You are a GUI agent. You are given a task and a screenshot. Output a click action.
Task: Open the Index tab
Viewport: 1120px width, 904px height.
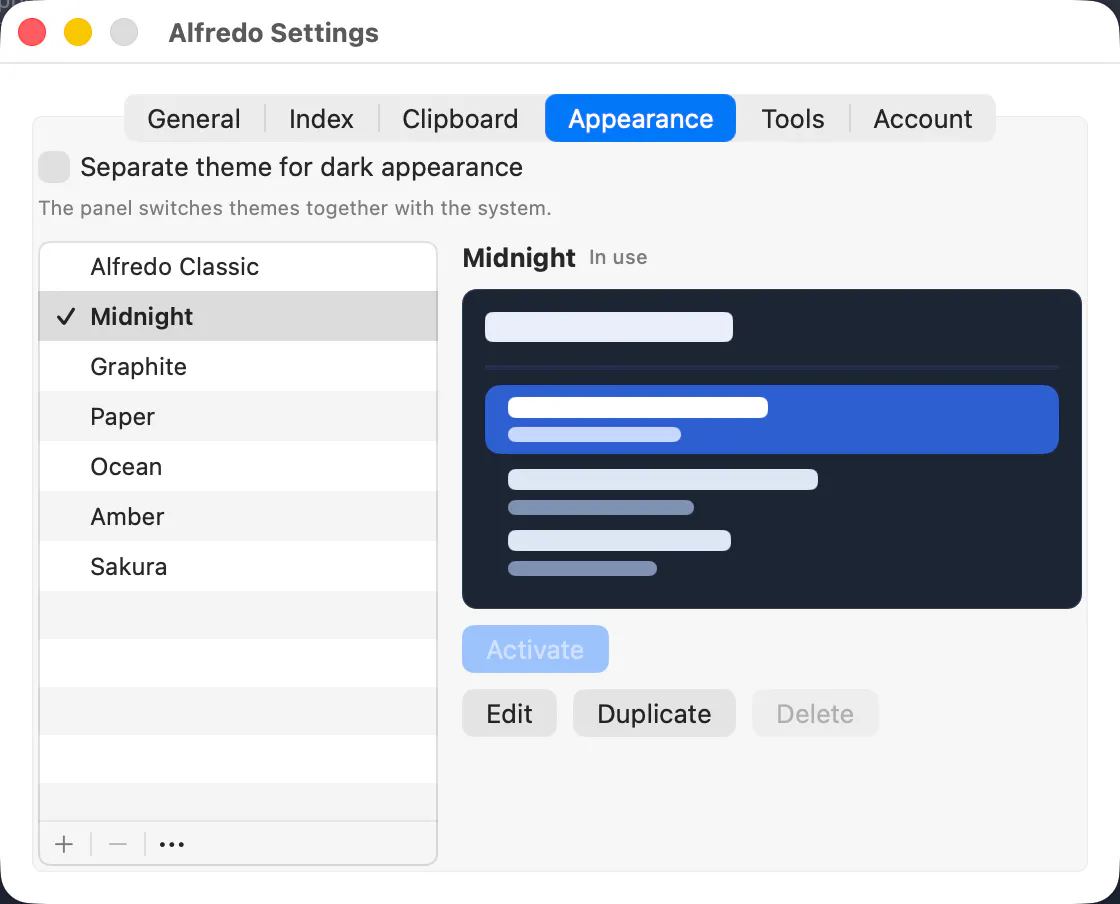(321, 119)
